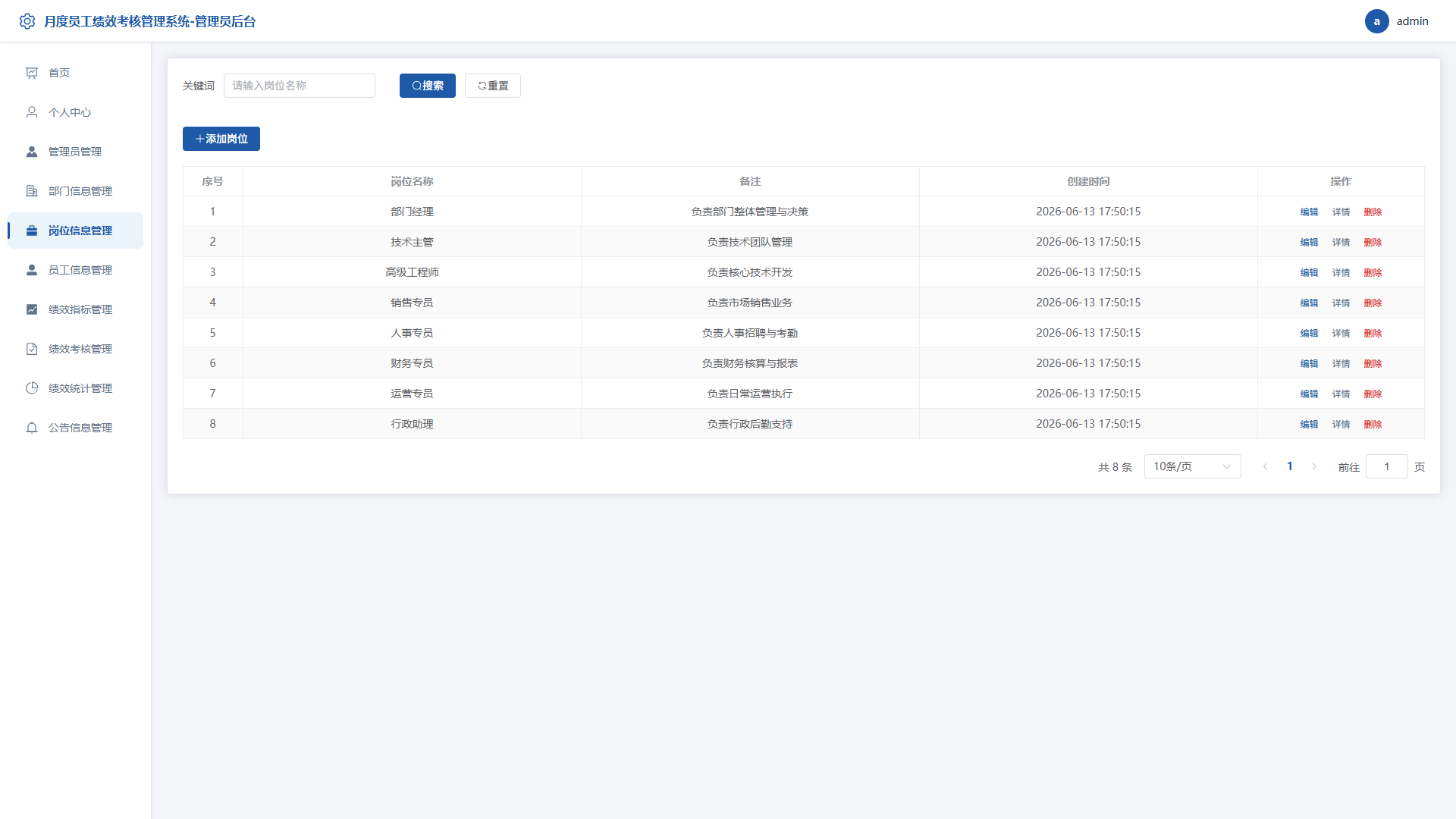Click the previous page arrow in pagination

coord(1265,466)
